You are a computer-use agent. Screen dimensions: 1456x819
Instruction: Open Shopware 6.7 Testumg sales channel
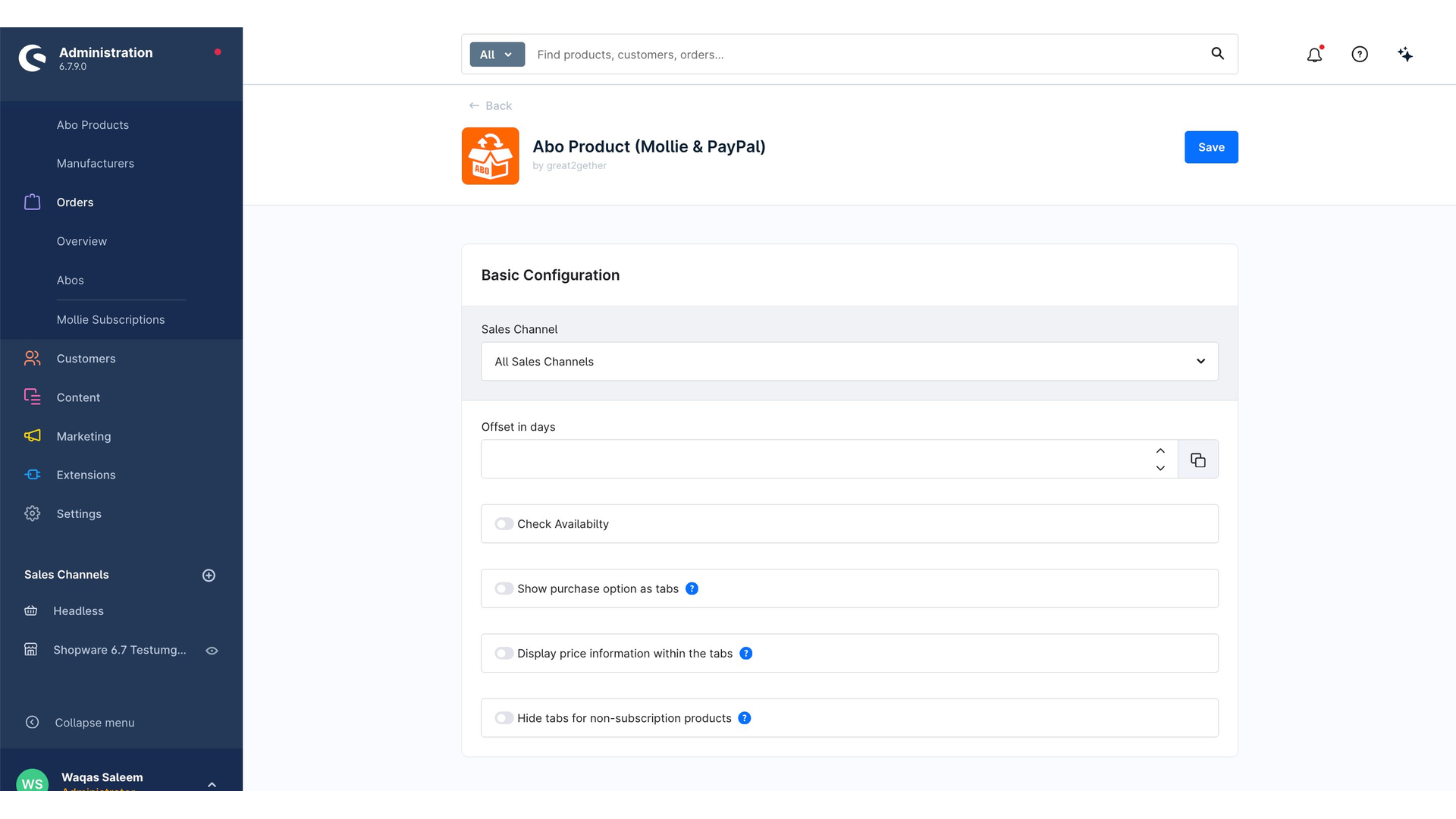tap(120, 650)
